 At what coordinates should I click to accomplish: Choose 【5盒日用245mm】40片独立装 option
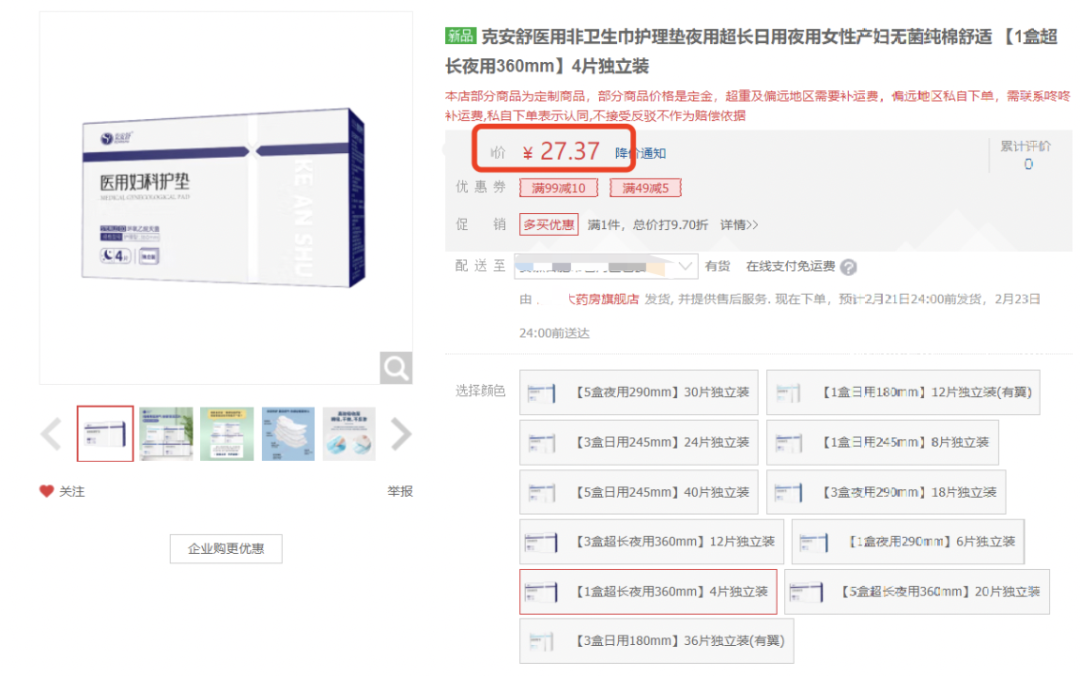[638, 492]
